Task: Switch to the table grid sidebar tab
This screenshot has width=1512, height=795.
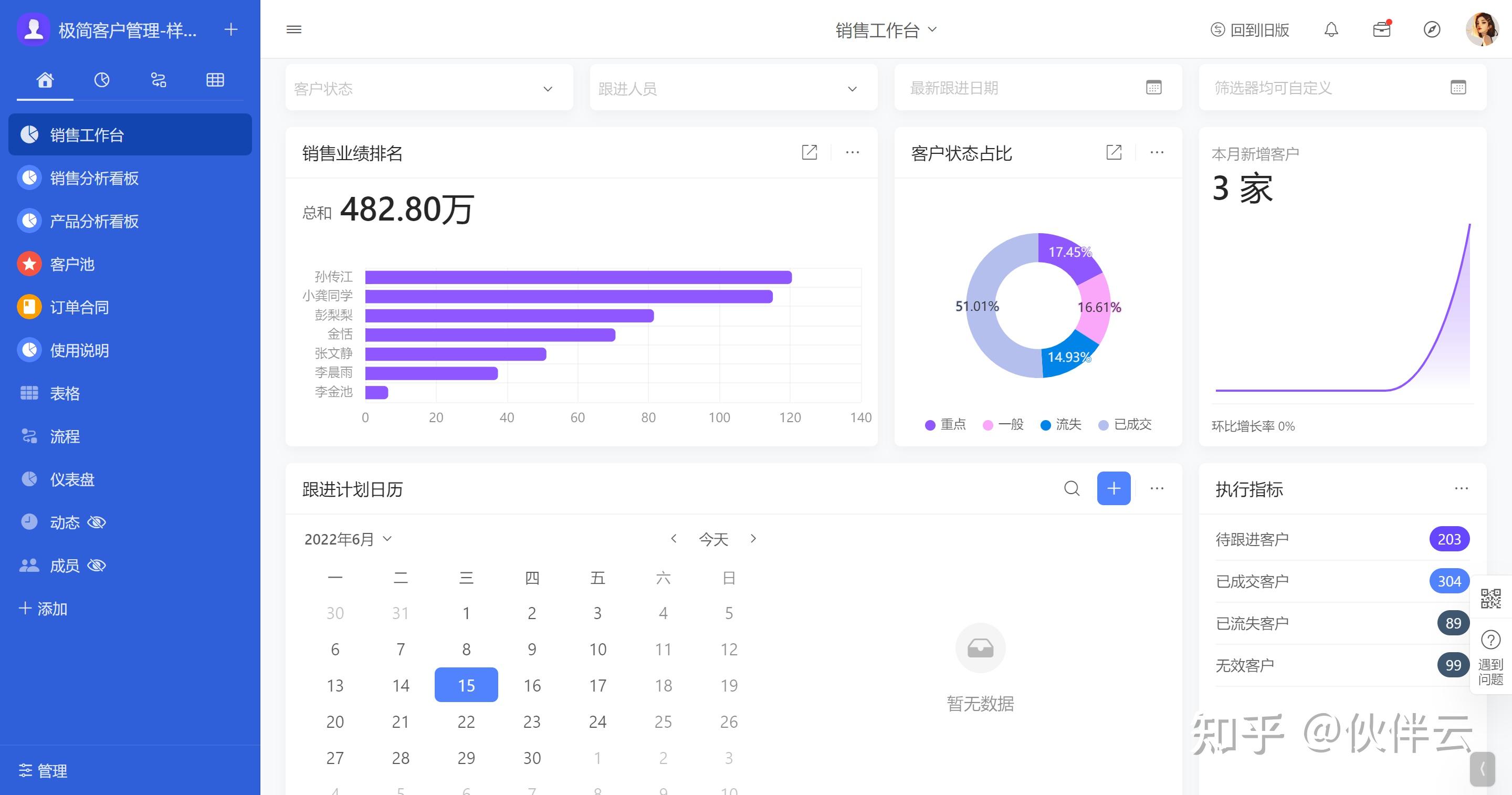Action: [x=215, y=80]
